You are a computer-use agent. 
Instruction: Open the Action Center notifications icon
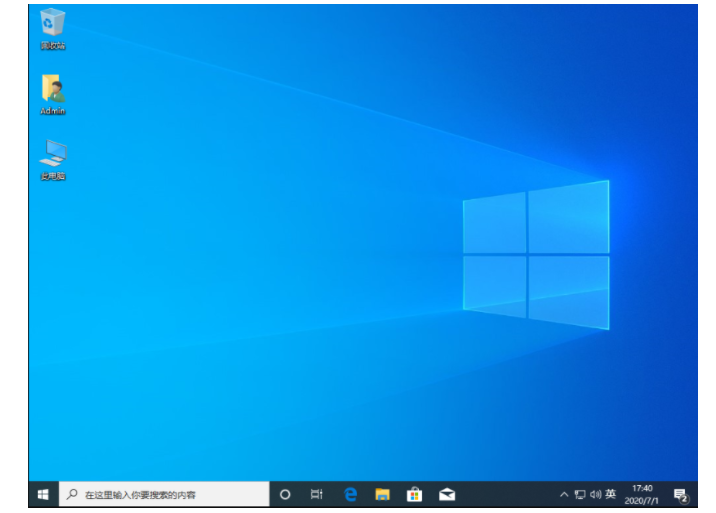pos(680,494)
